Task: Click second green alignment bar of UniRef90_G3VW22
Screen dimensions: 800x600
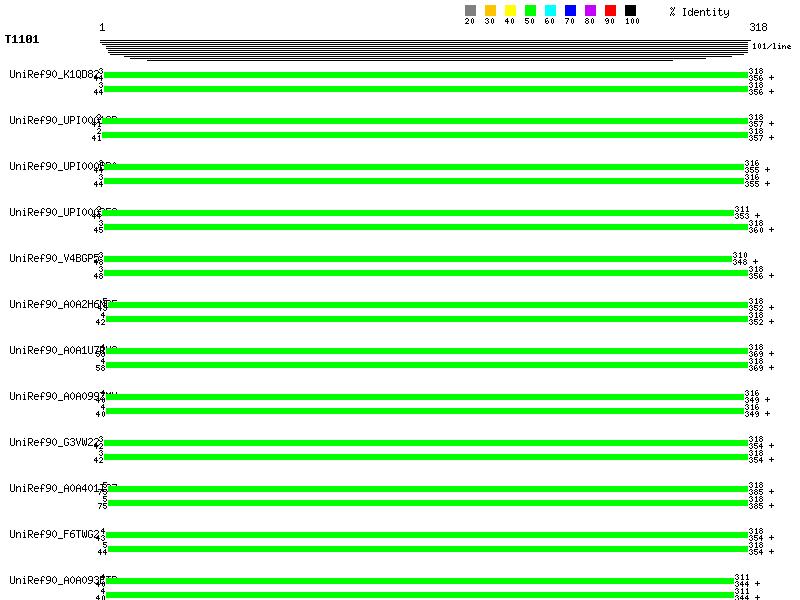Action: point(425,457)
